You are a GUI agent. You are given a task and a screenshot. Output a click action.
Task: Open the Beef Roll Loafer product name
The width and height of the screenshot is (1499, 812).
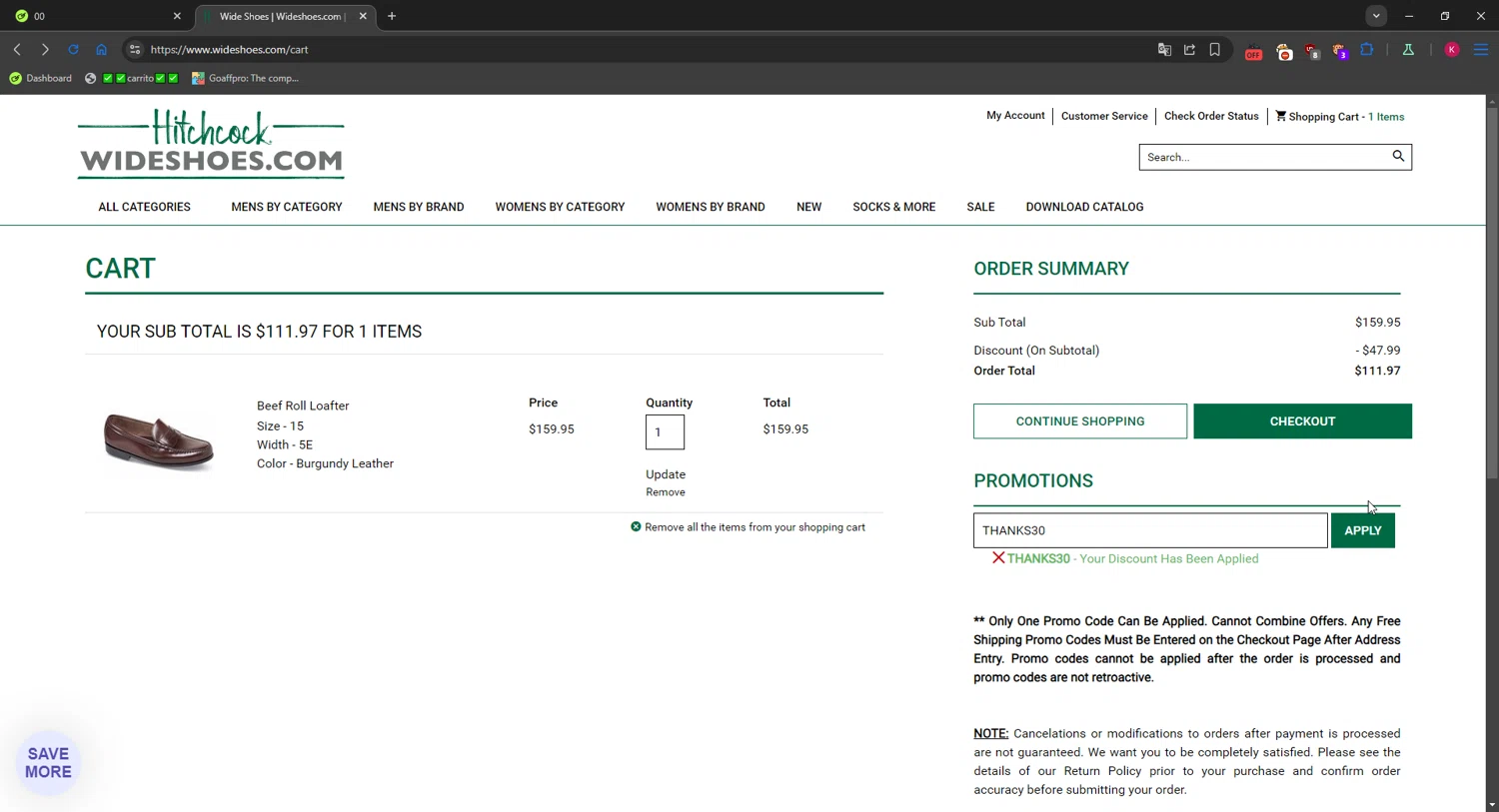[303, 406]
